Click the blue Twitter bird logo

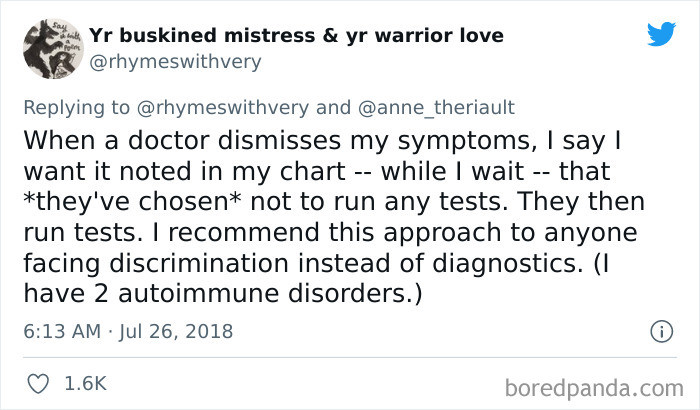[661, 34]
